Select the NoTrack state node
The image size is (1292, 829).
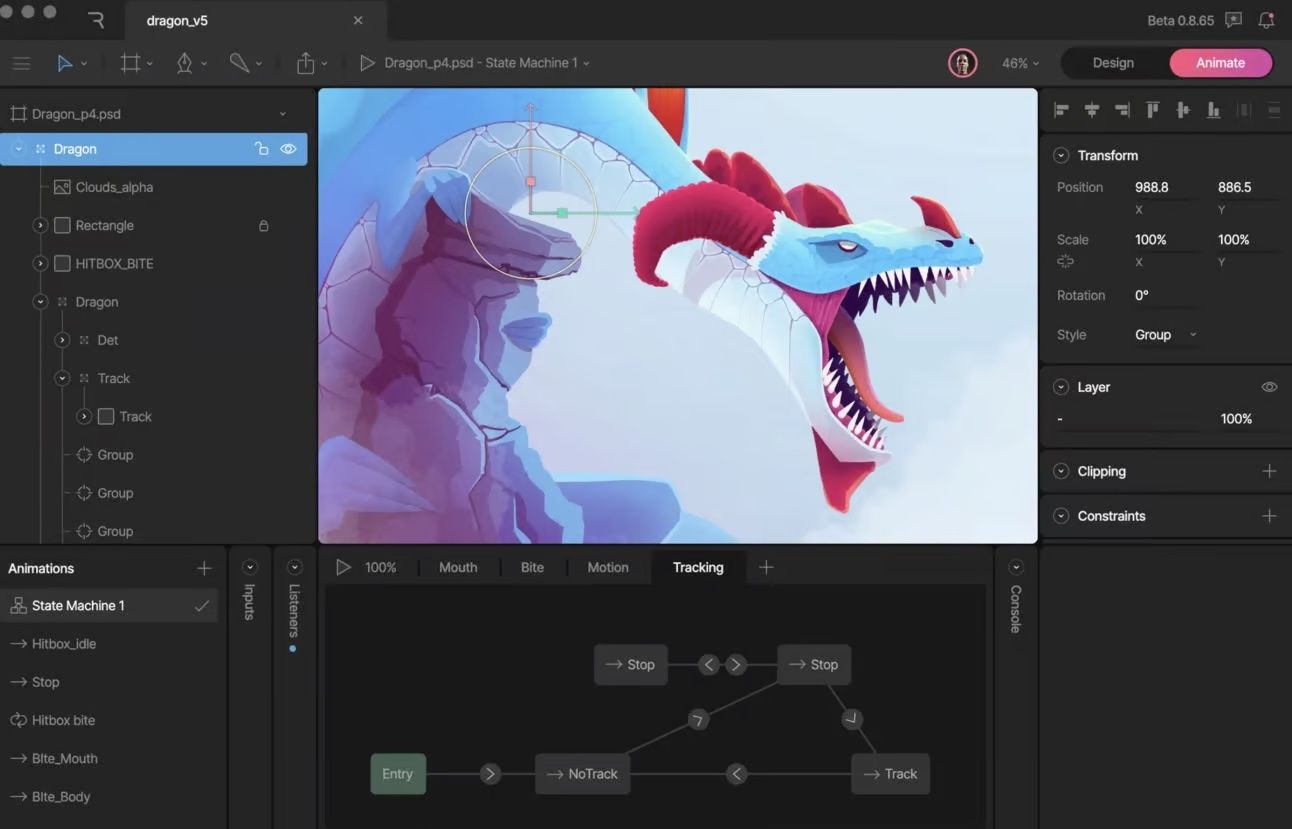[x=583, y=774]
